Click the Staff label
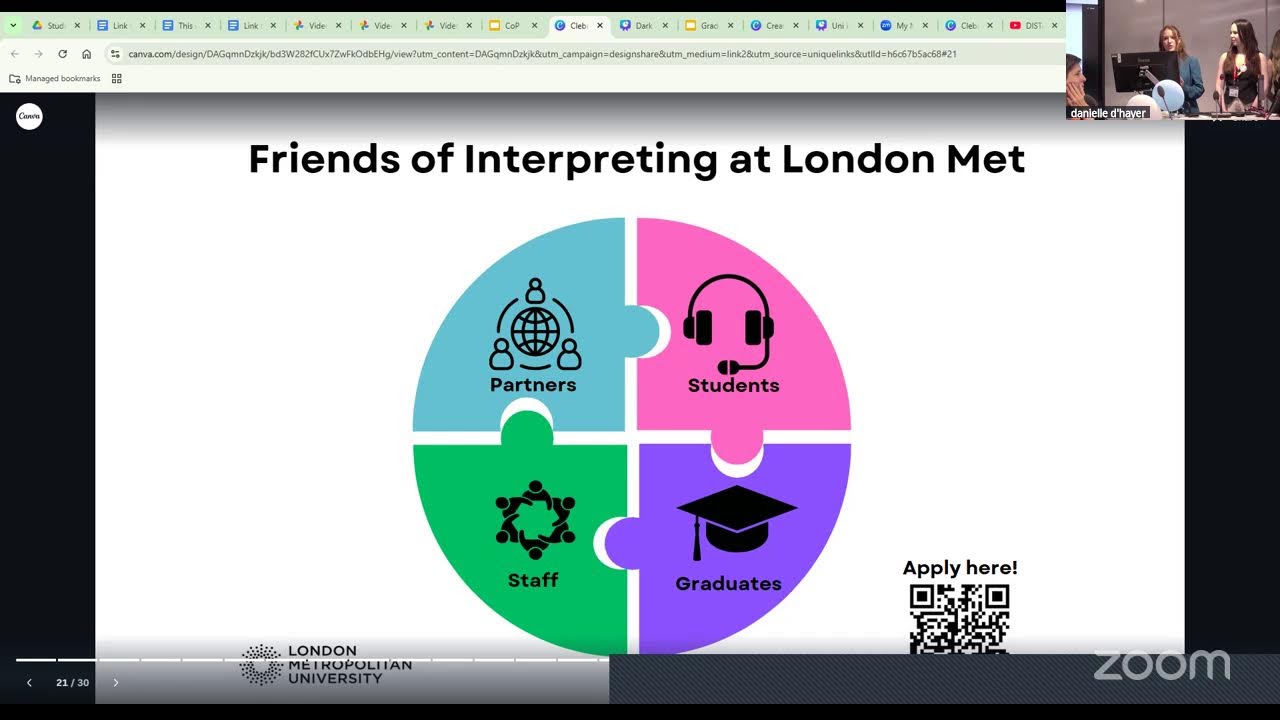1280x720 pixels. (533, 580)
